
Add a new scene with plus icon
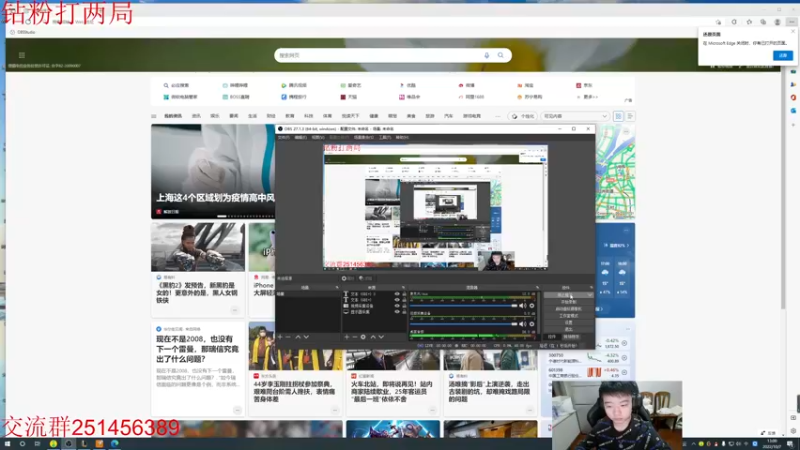280,337
